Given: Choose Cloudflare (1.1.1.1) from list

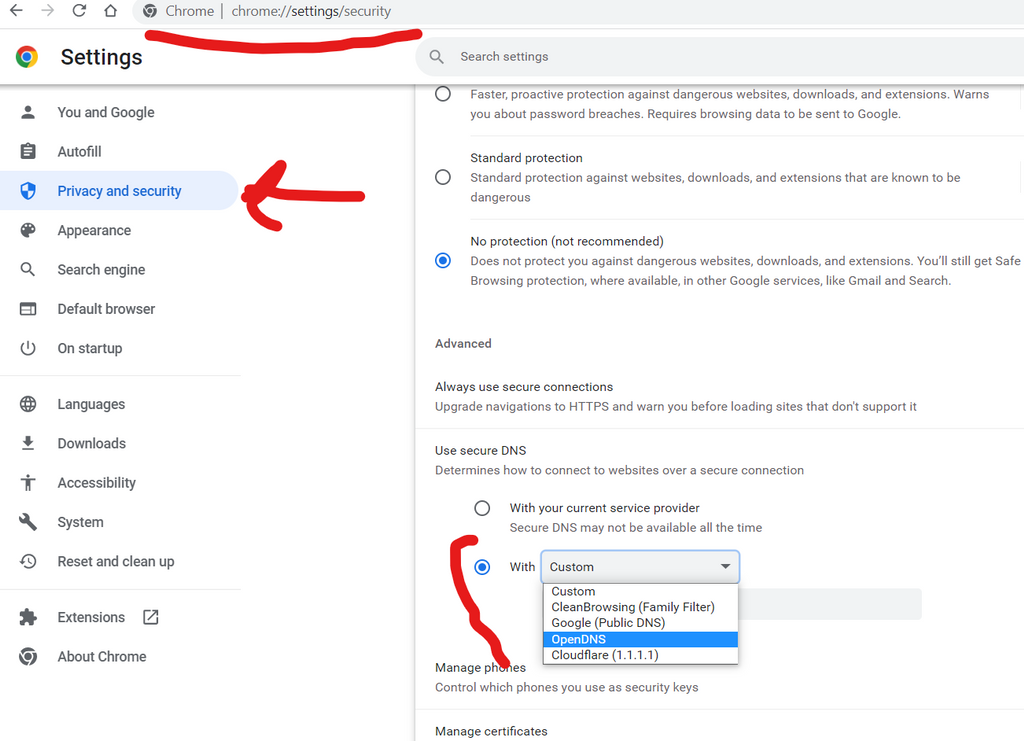Looking at the screenshot, I should click(x=640, y=655).
